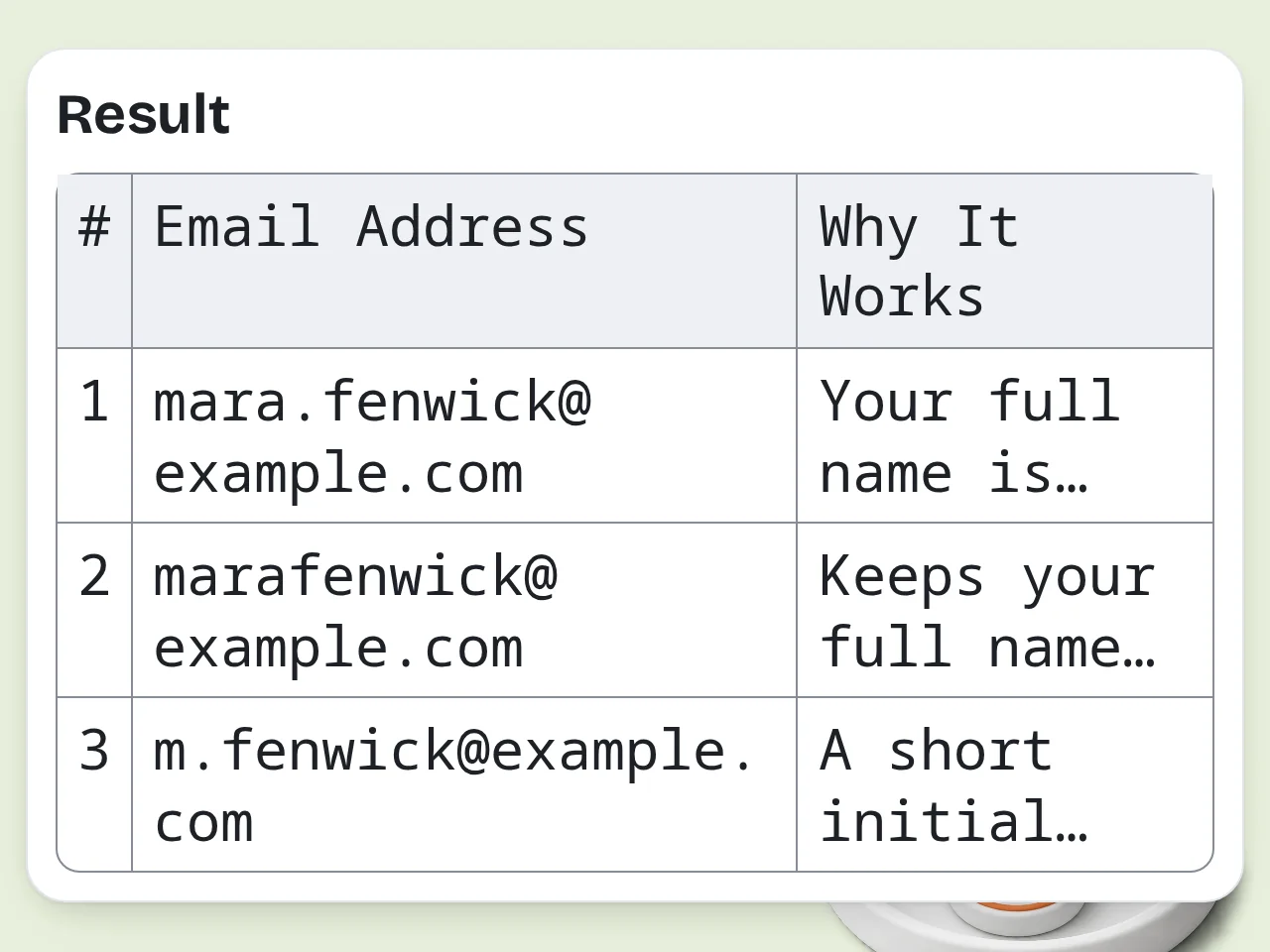The width and height of the screenshot is (1270, 952).
Task: Open the truncated 'Your full name is…' cell
Action: tap(1005, 435)
